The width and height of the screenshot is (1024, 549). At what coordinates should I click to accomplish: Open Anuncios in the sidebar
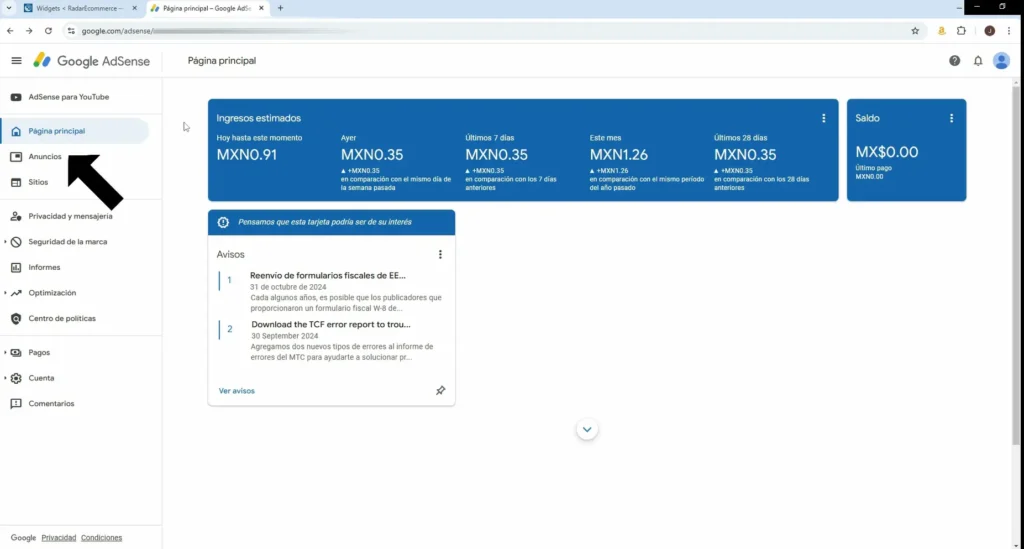coord(44,157)
